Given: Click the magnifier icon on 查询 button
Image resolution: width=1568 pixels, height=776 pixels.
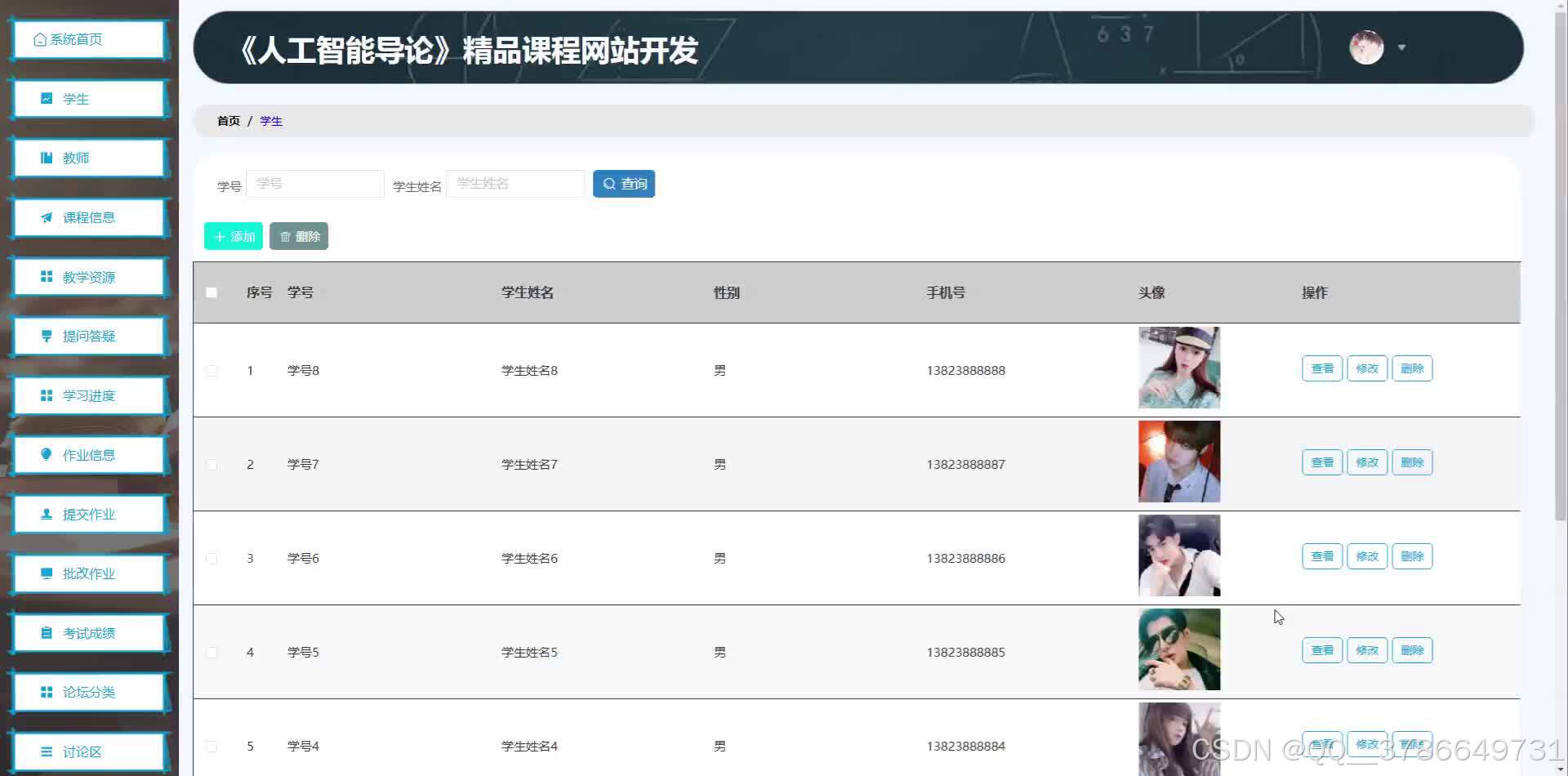Looking at the screenshot, I should tap(609, 184).
